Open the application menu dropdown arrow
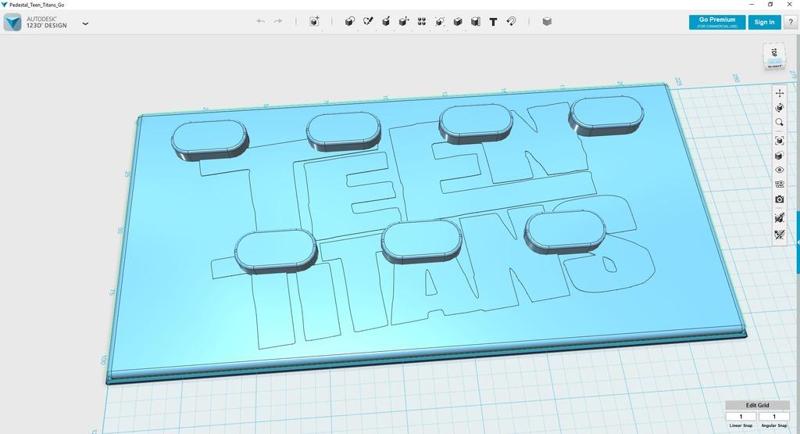 point(85,23)
